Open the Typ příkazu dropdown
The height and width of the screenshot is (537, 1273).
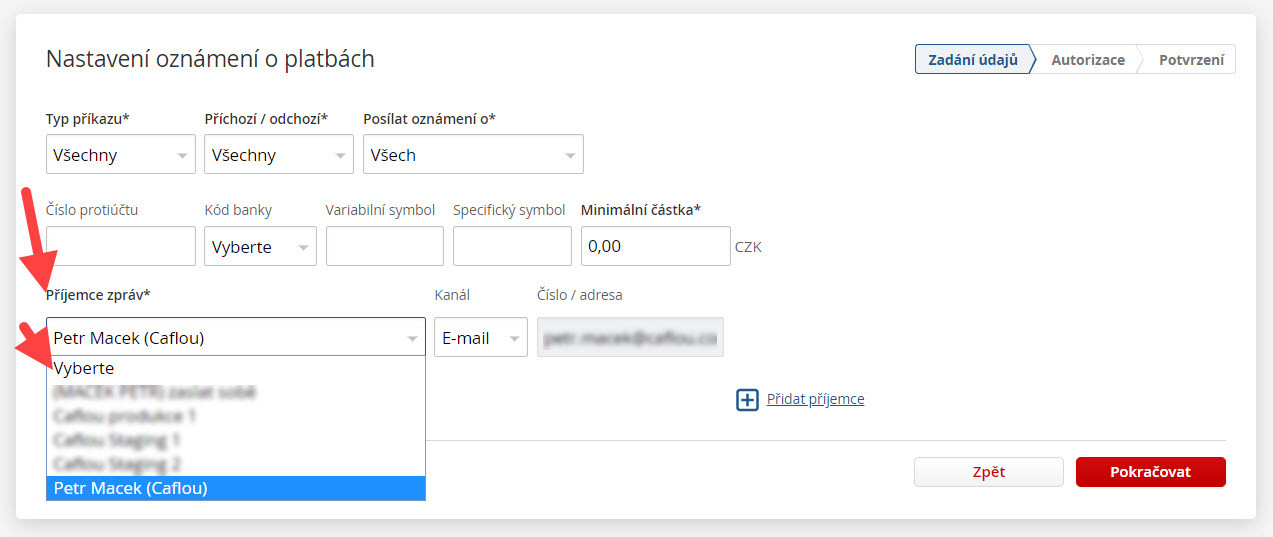pyautogui.click(x=120, y=155)
